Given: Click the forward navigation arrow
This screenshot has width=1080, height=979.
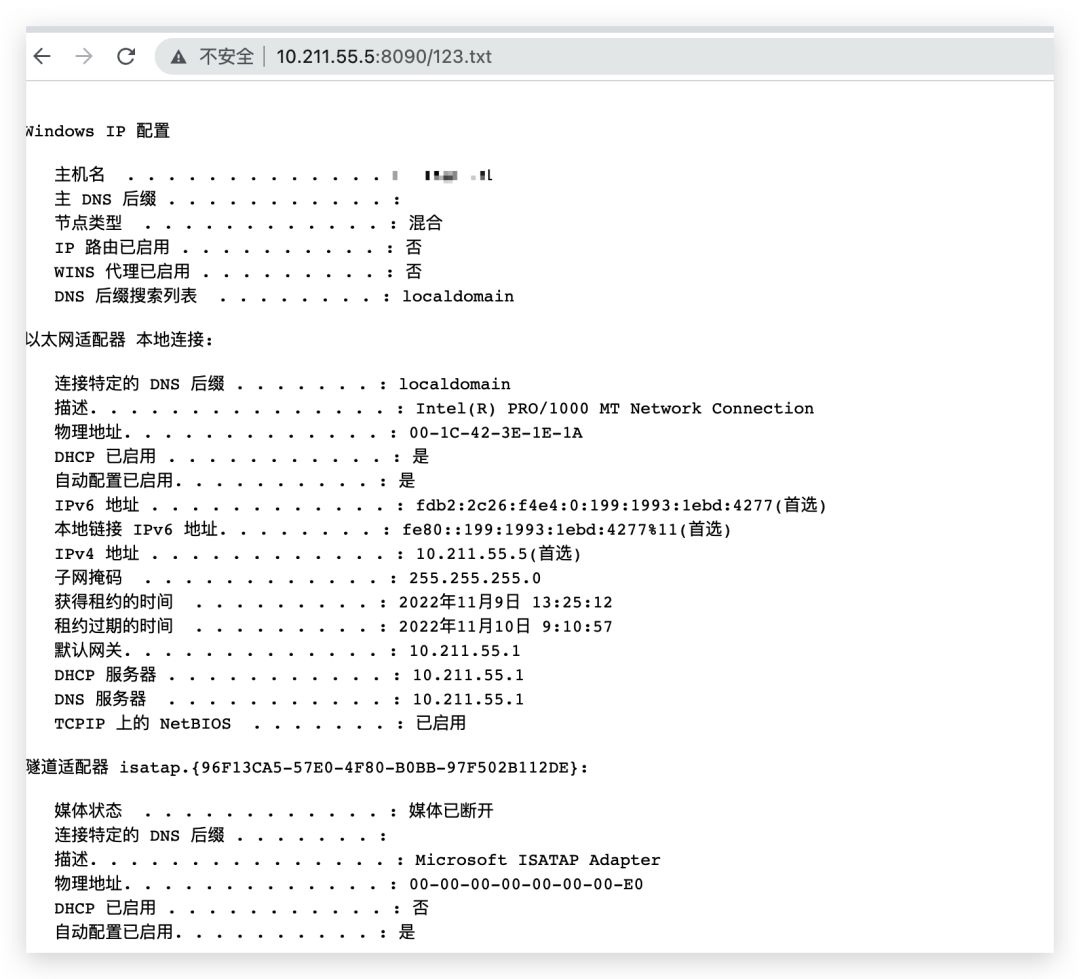Looking at the screenshot, I should [84, 57].
